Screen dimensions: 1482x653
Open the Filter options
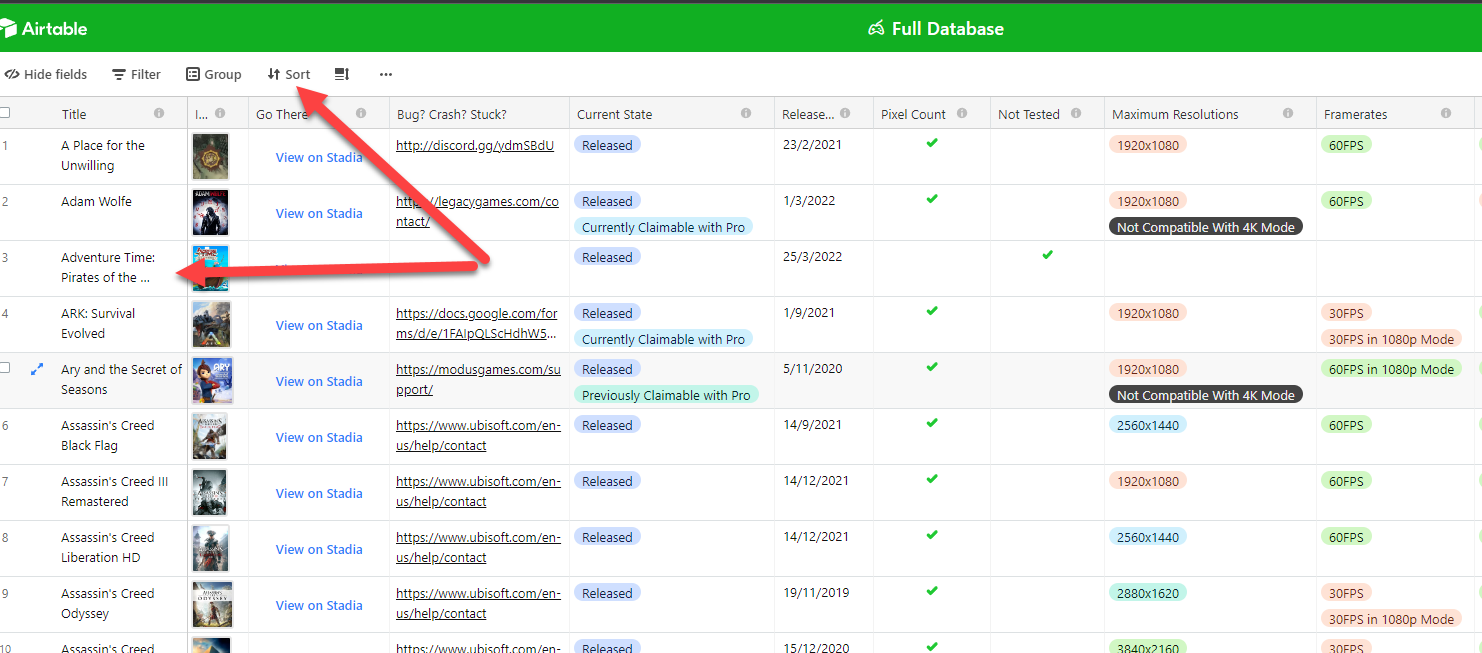pyautogui.click(x=136, y=74)
